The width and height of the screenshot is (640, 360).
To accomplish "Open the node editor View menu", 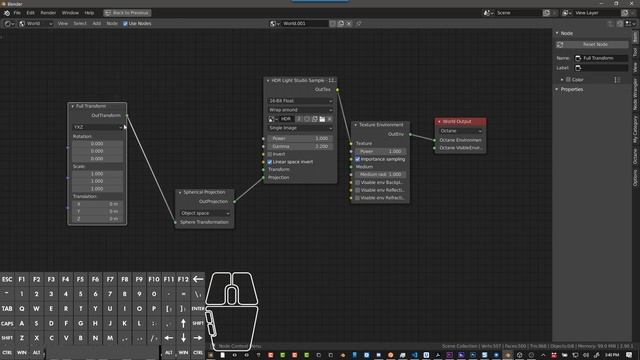I will click(x=63, y=24).
